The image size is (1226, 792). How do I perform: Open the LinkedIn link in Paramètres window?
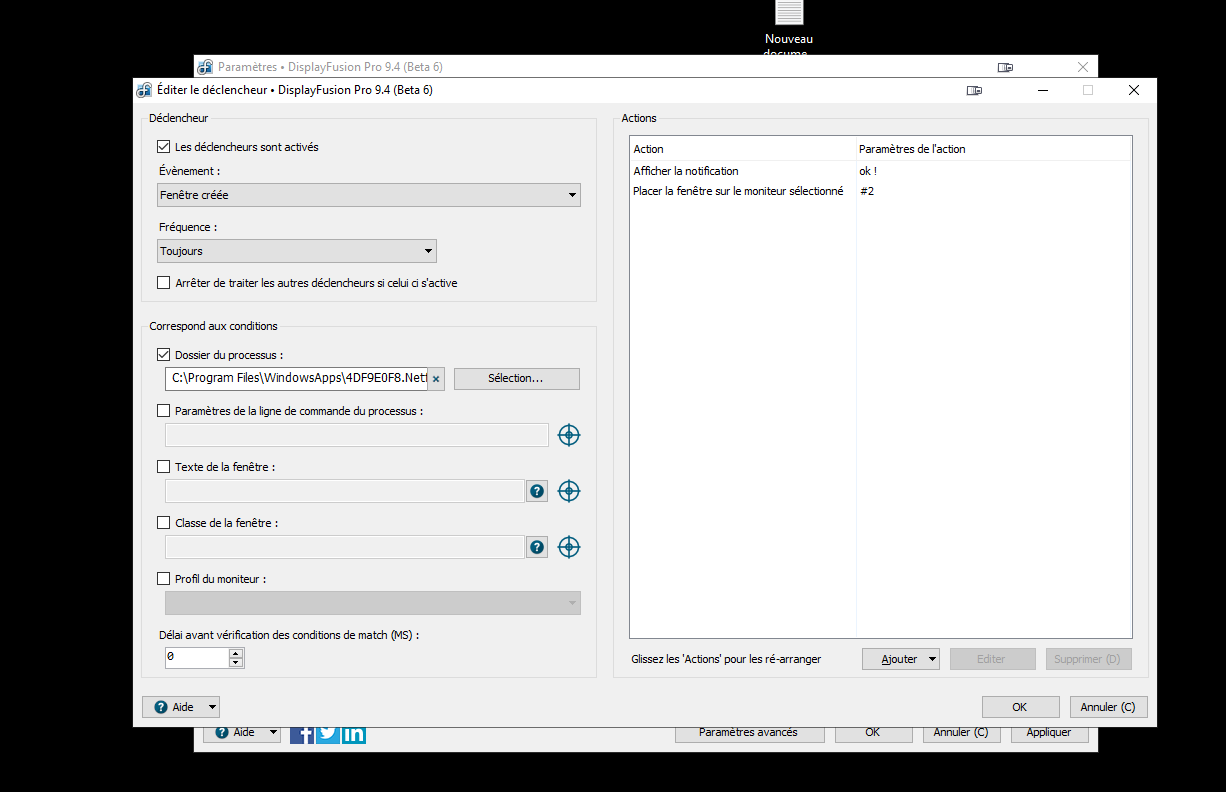(x=353, y=733)
